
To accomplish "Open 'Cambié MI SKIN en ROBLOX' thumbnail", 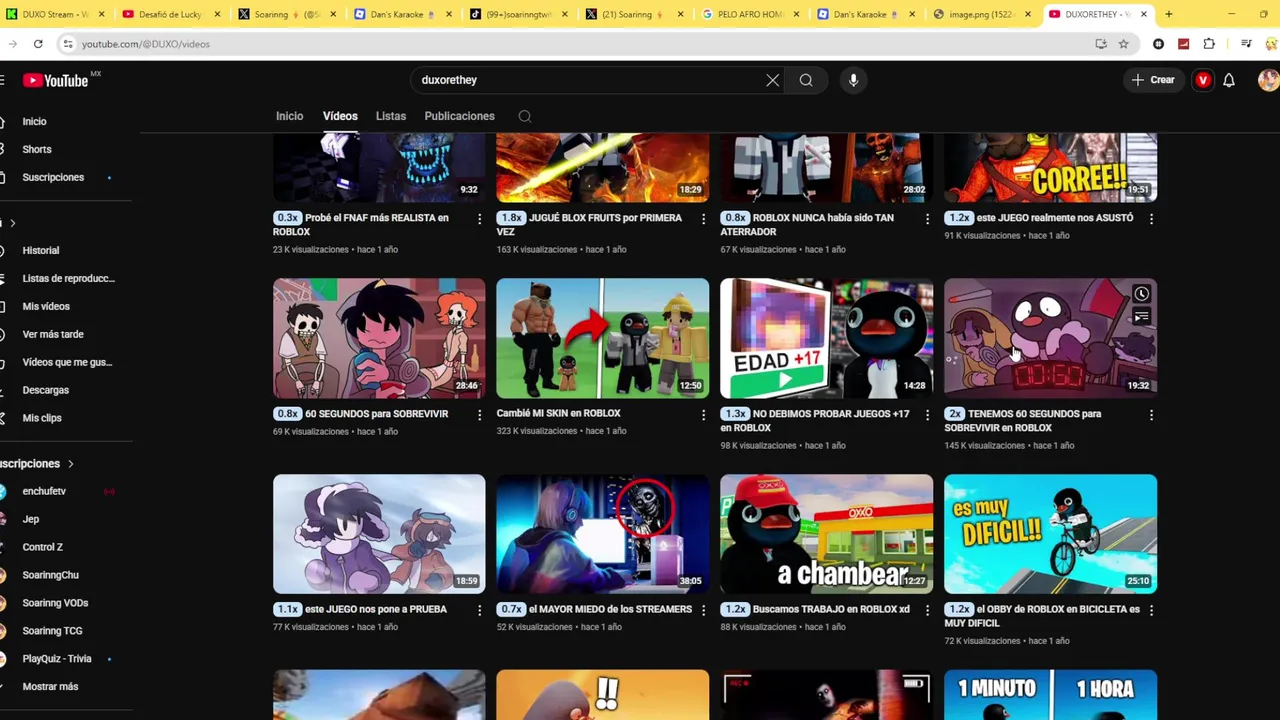I will point(603,338).
